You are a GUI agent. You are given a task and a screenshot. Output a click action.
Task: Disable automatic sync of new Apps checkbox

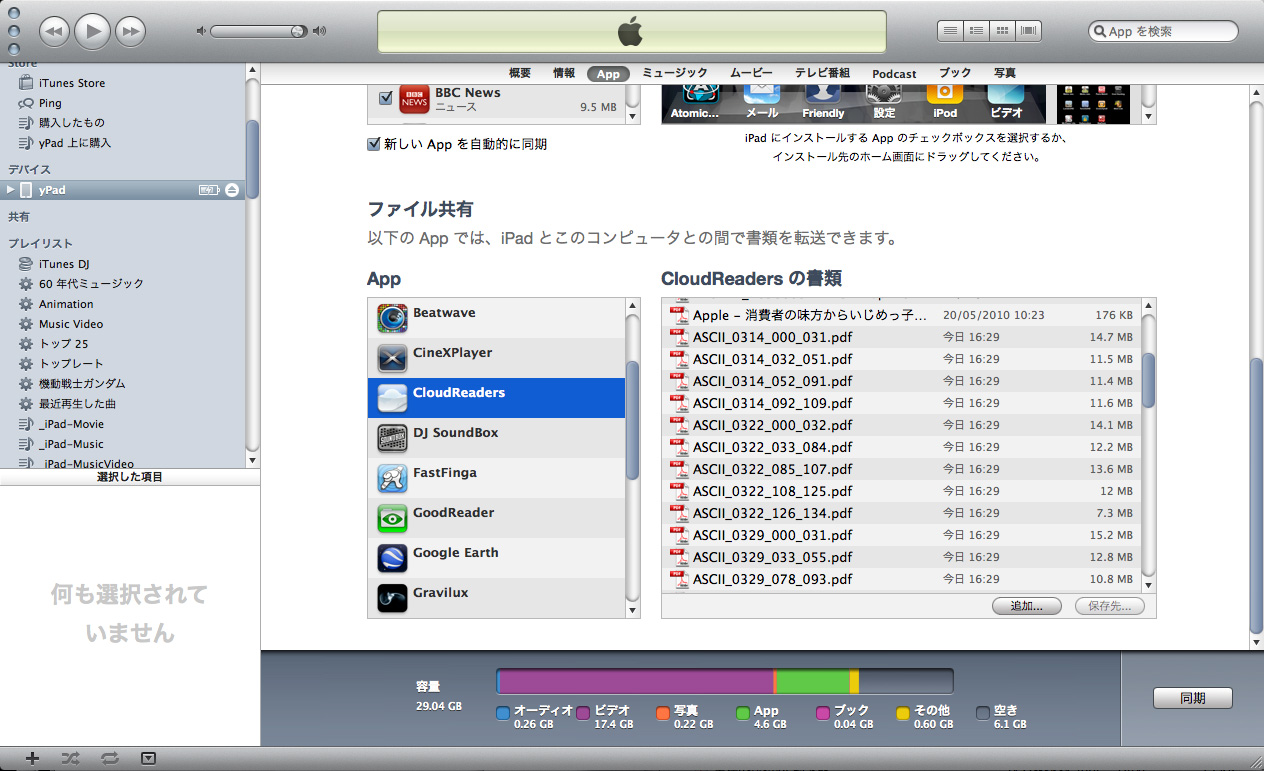pyautogui.click(x=375, y=144)
